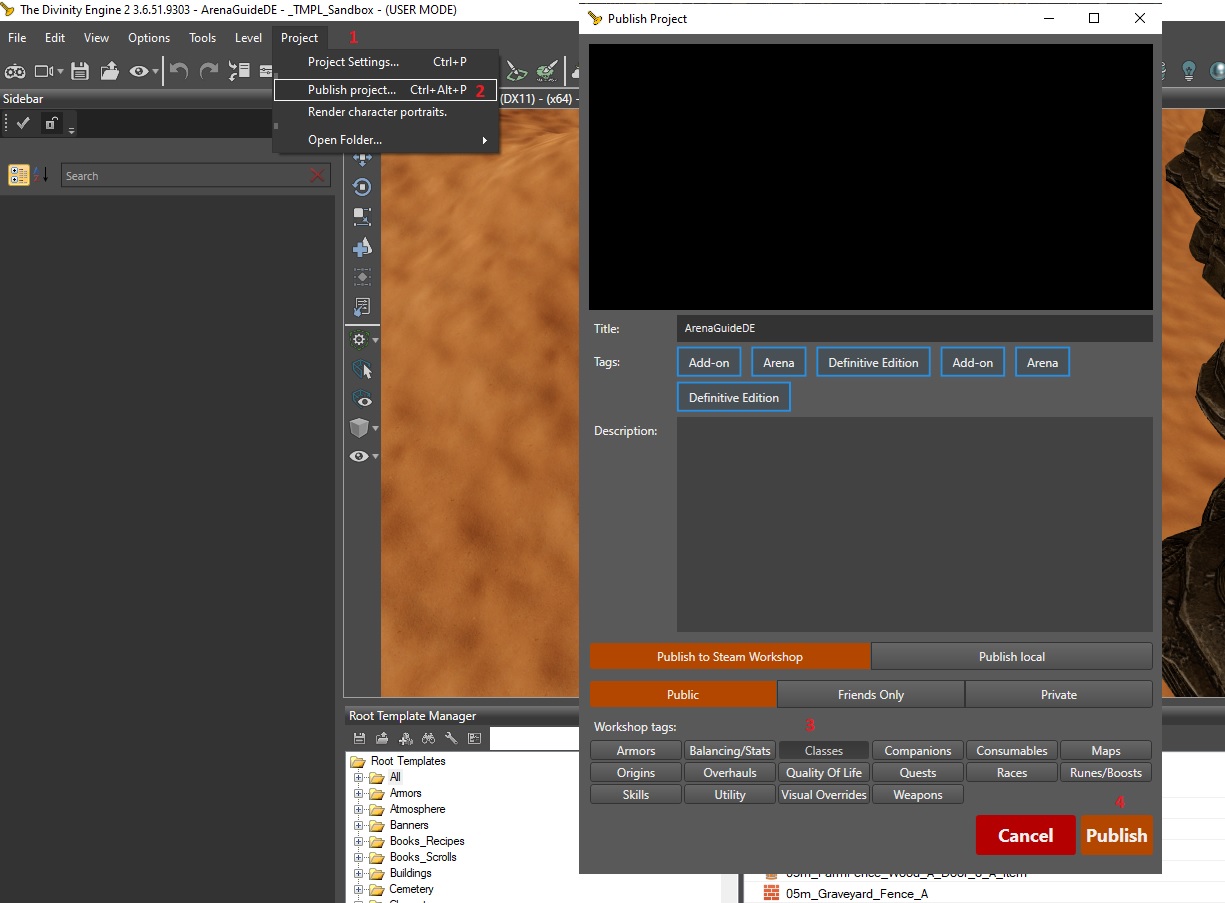Click the floppy disk Save icon in main toolbar
The image size is (1225, 903).
80,71
